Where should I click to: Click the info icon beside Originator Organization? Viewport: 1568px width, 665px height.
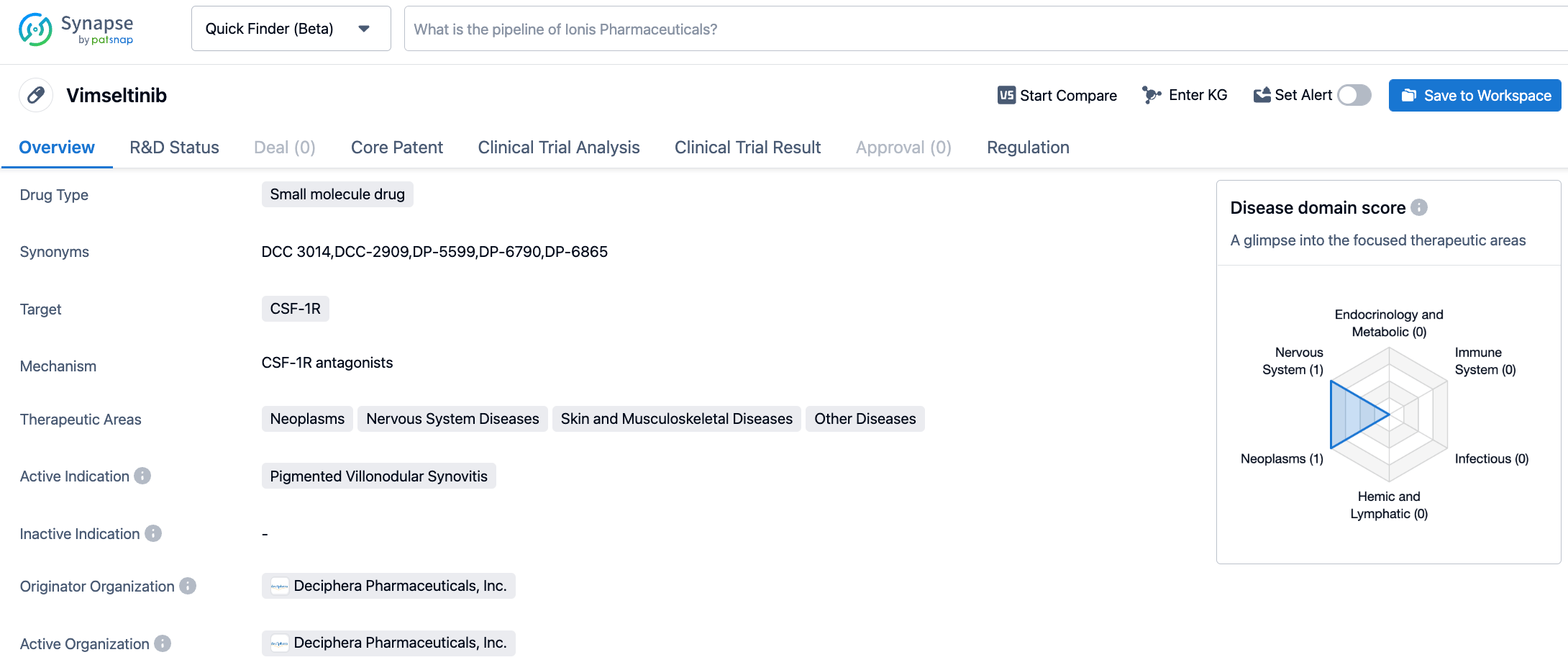[x=188, y=587]
